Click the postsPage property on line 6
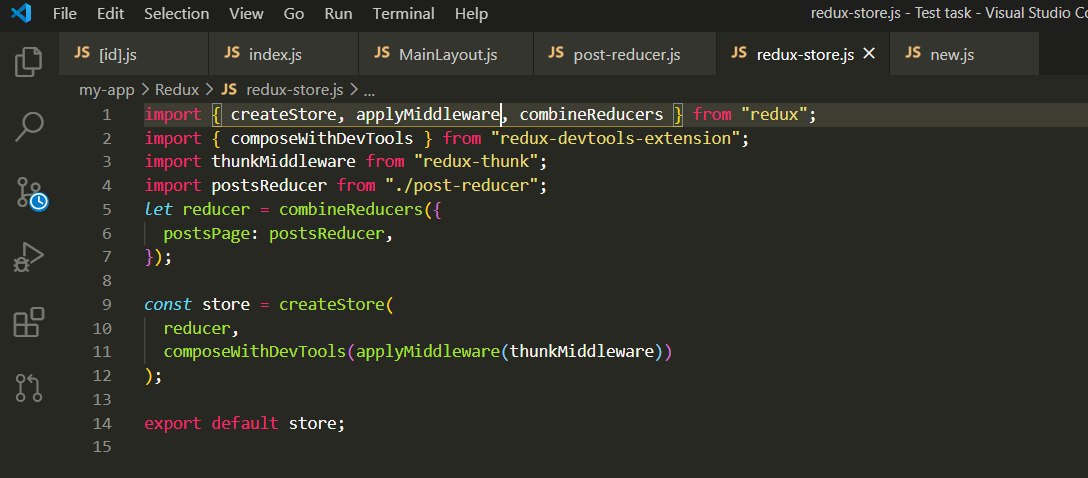This screenshot has height=478, width=1088. [206, 234]
